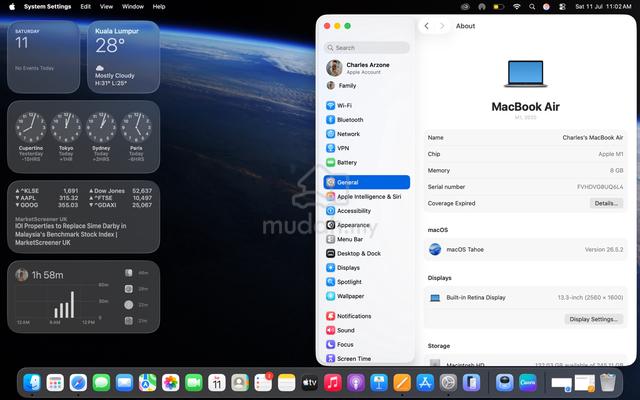Go back using the back chevron

coord(426,26)
